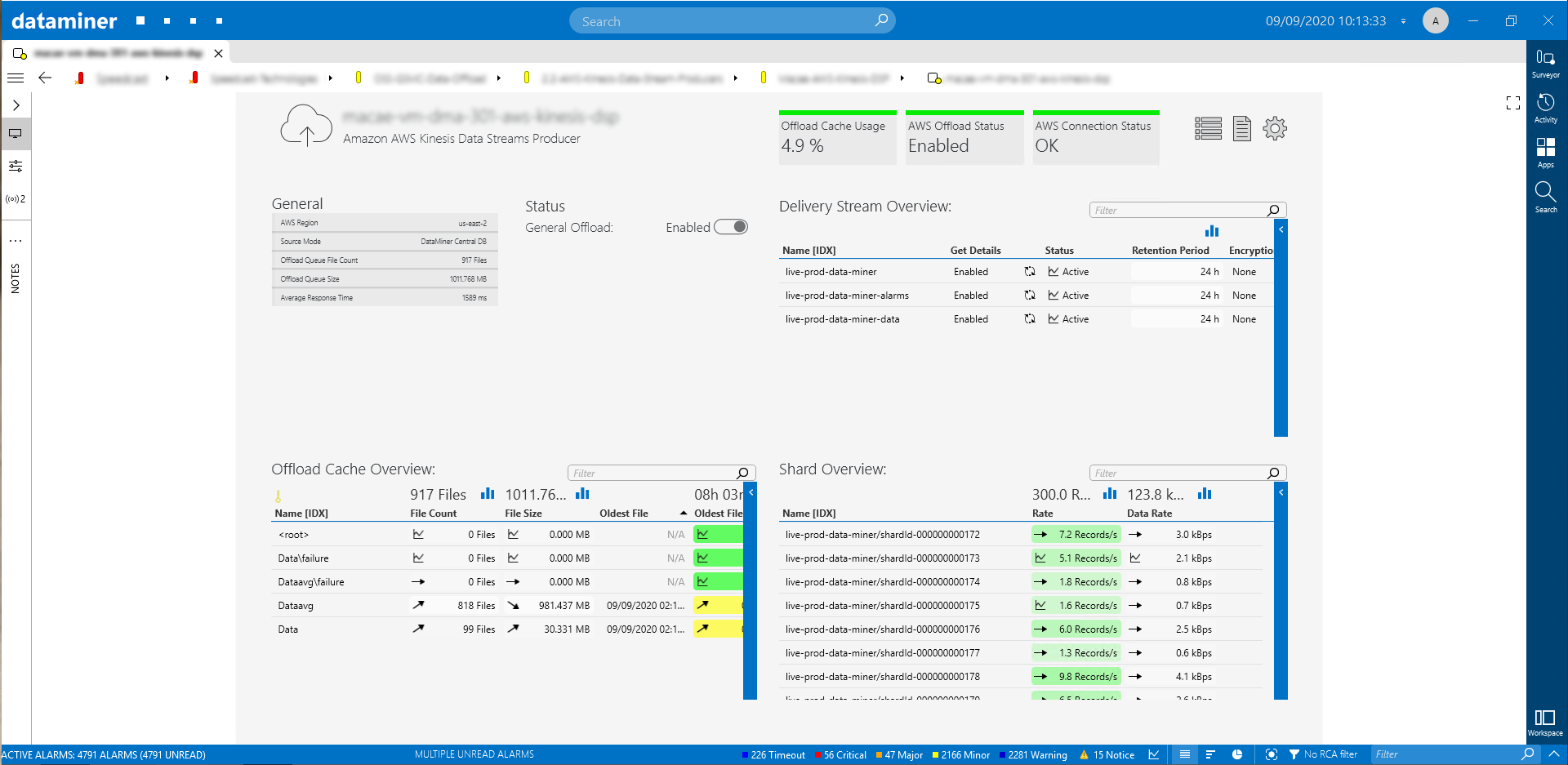Open the Apps panel

point(1545,153)
